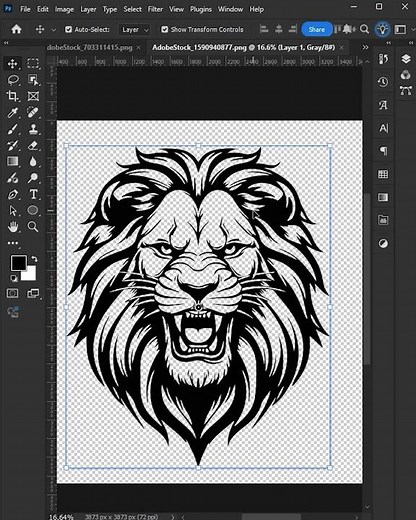Select the Zoom tool in the toolbar

click(33, 227)
